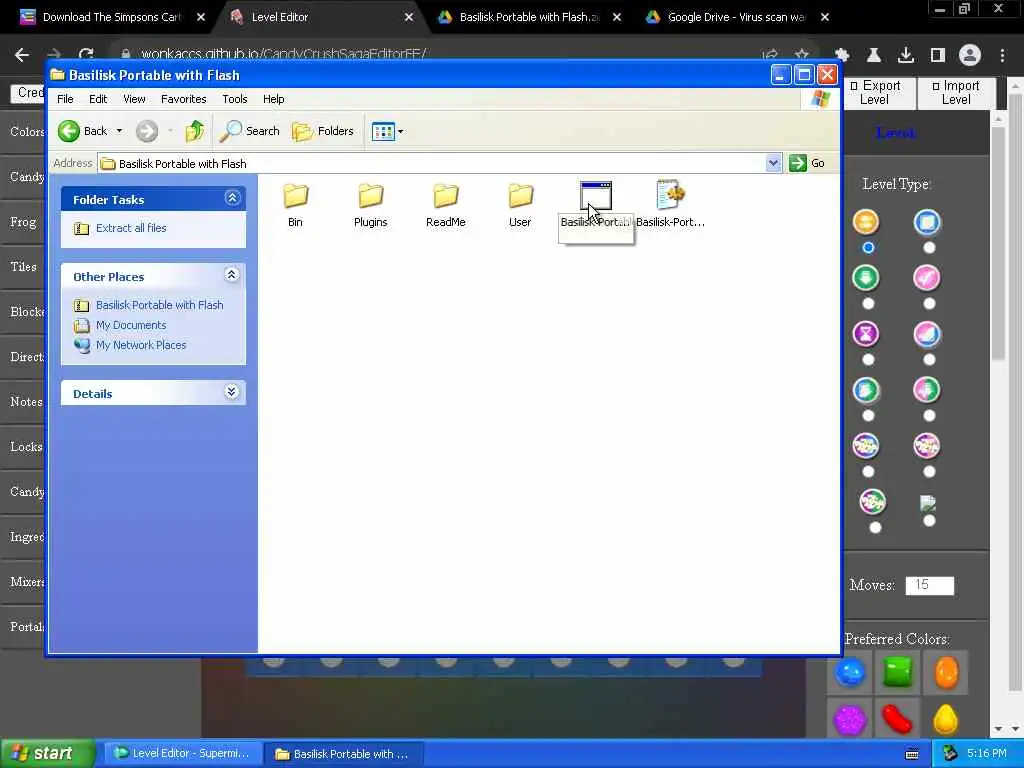Image resolution: width=1024 pixels, height=768 pixels.
Task: Open the File menu
Action: 65,99
